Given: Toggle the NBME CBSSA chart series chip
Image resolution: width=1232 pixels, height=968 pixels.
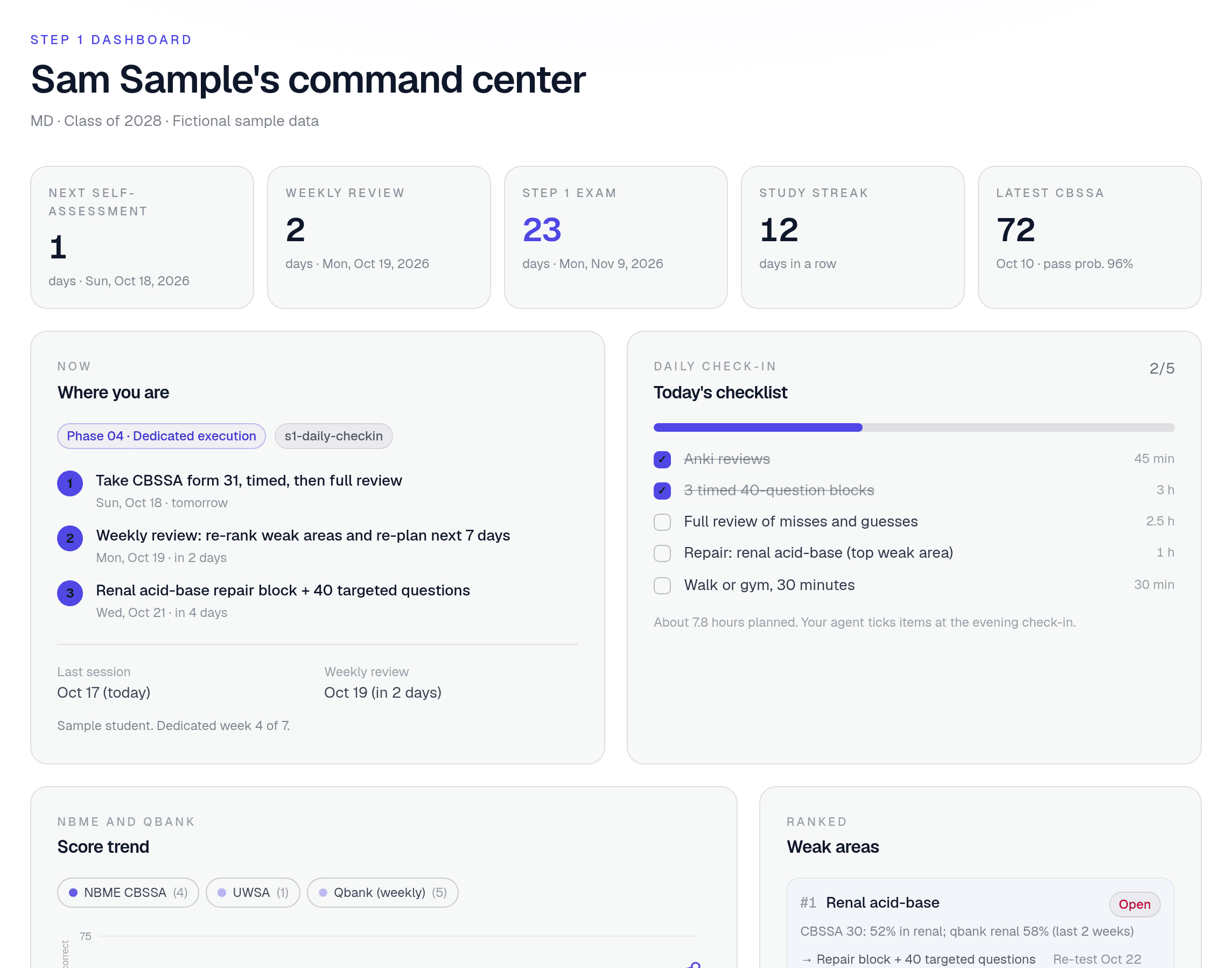Looking at the screenshot, I should click(x=128, y=893).
